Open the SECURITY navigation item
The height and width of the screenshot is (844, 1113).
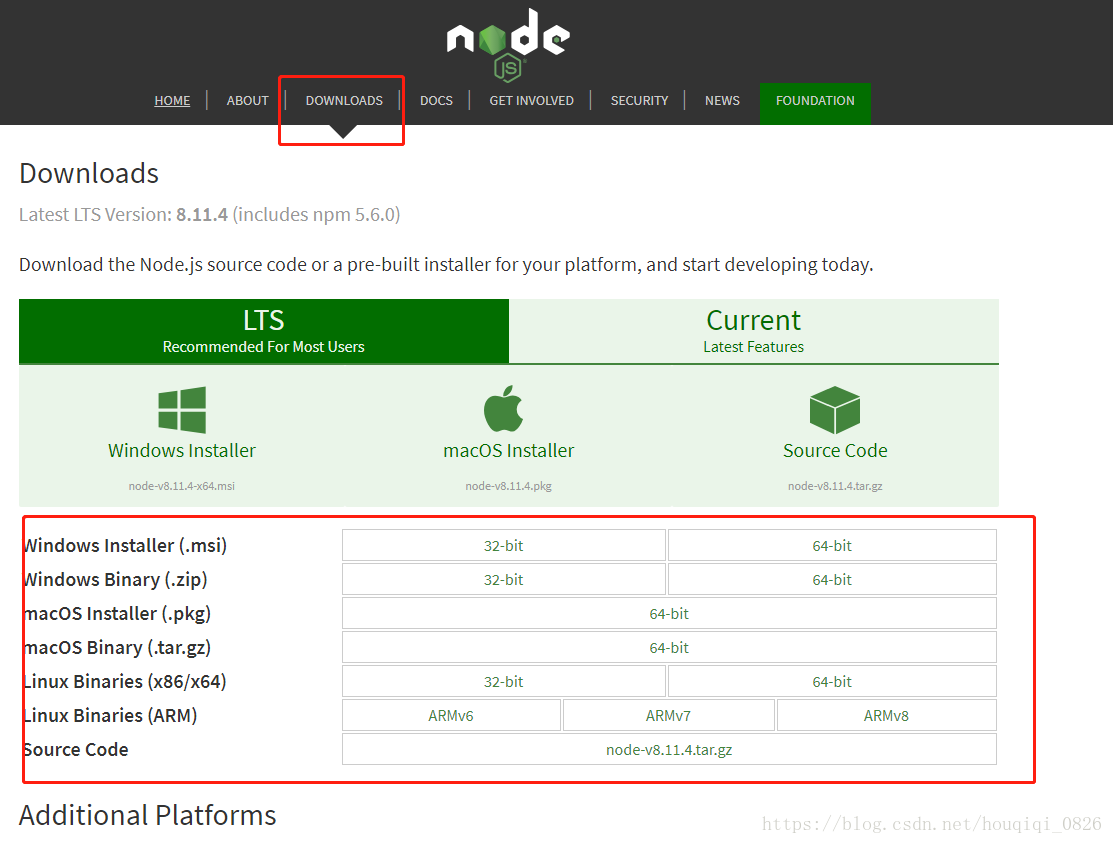click(640, 101)
